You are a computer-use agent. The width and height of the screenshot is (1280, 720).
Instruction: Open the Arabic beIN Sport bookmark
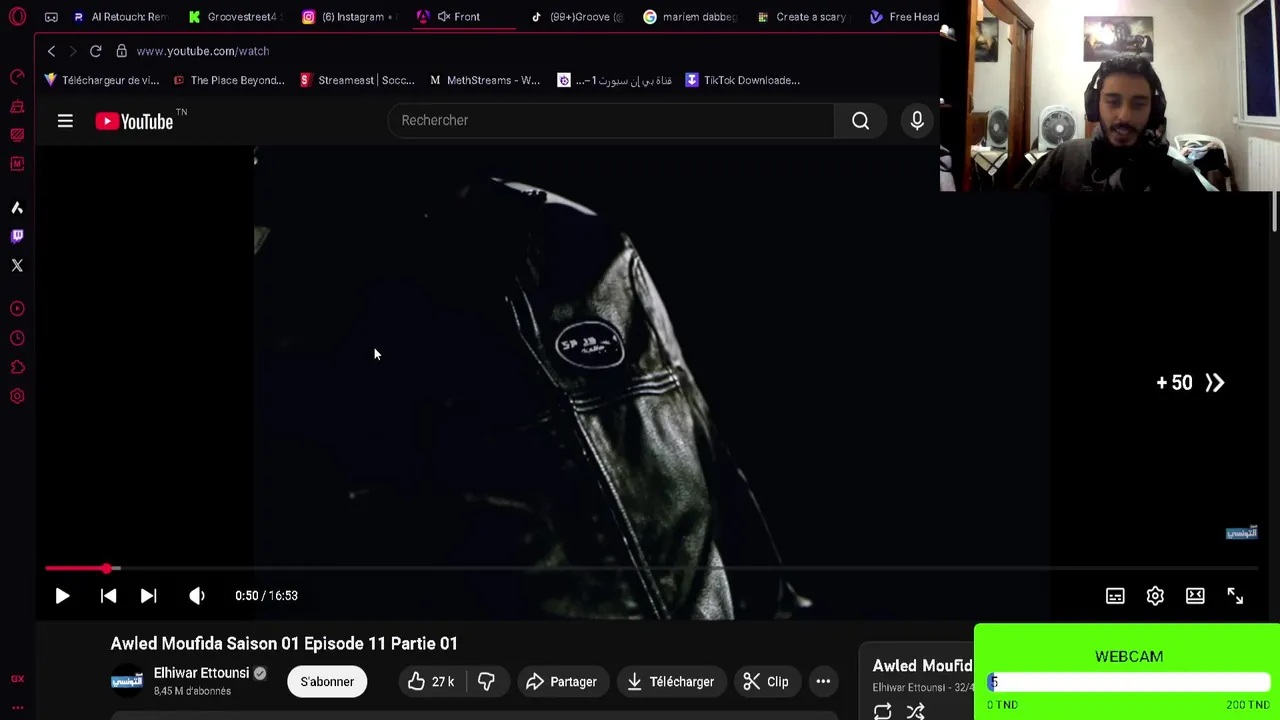tap(614, 80)
